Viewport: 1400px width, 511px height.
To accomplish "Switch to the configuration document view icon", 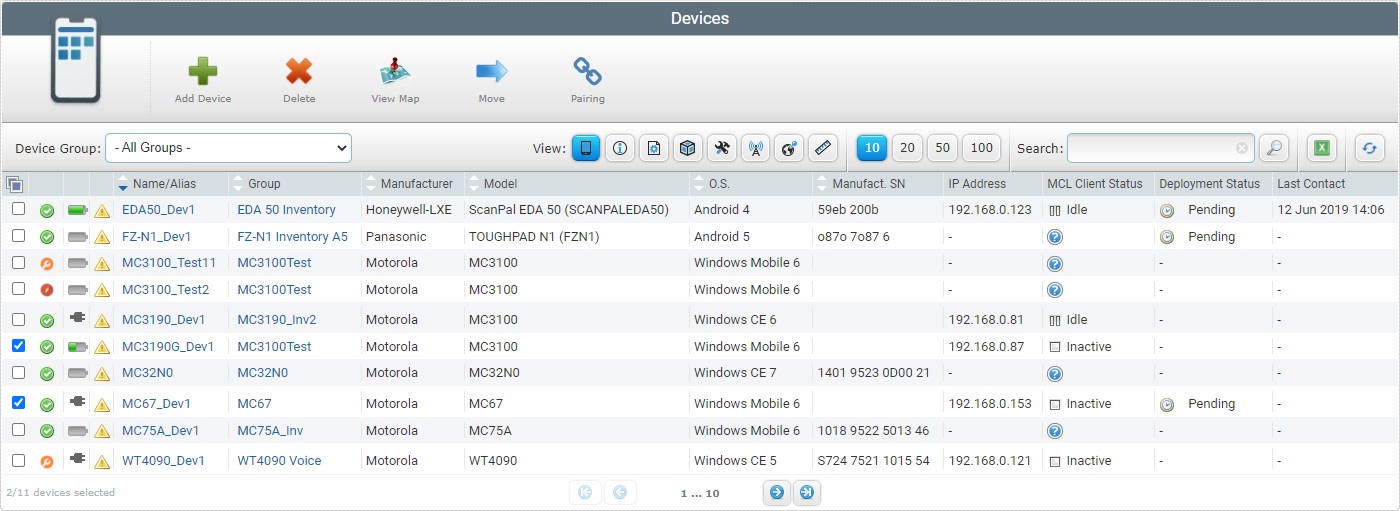I will pos(654,148).
